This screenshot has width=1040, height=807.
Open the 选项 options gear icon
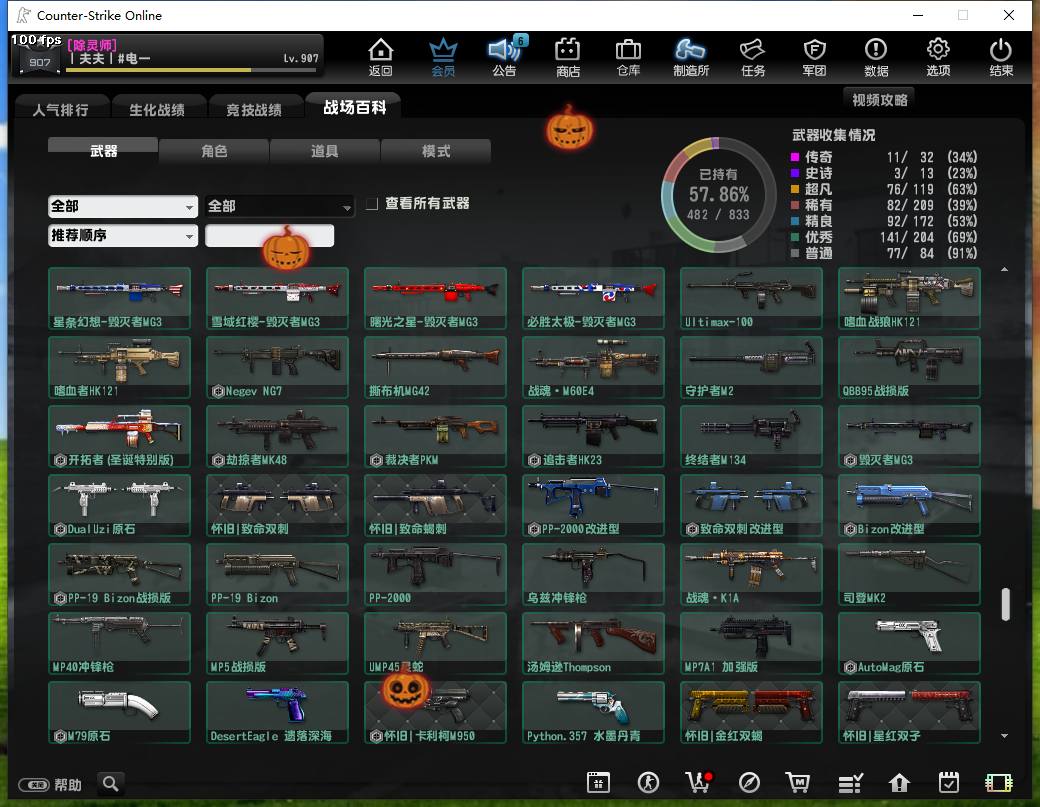938,57
